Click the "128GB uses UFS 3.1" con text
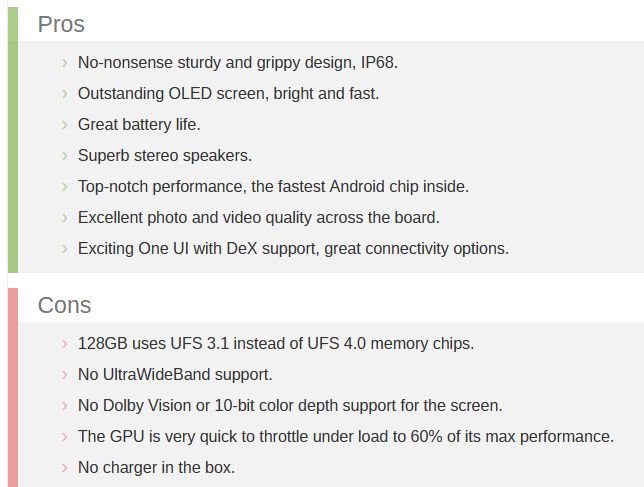 coord(275,344)
